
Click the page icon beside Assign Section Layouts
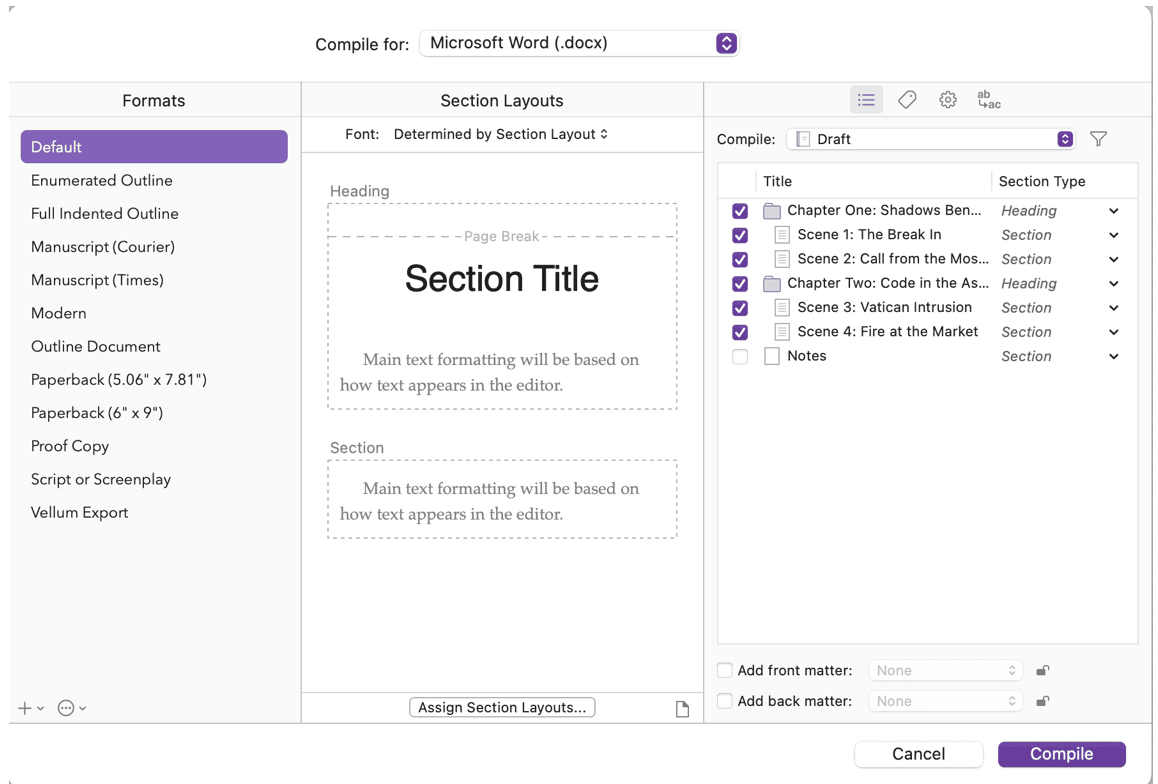tap(682, 709)
